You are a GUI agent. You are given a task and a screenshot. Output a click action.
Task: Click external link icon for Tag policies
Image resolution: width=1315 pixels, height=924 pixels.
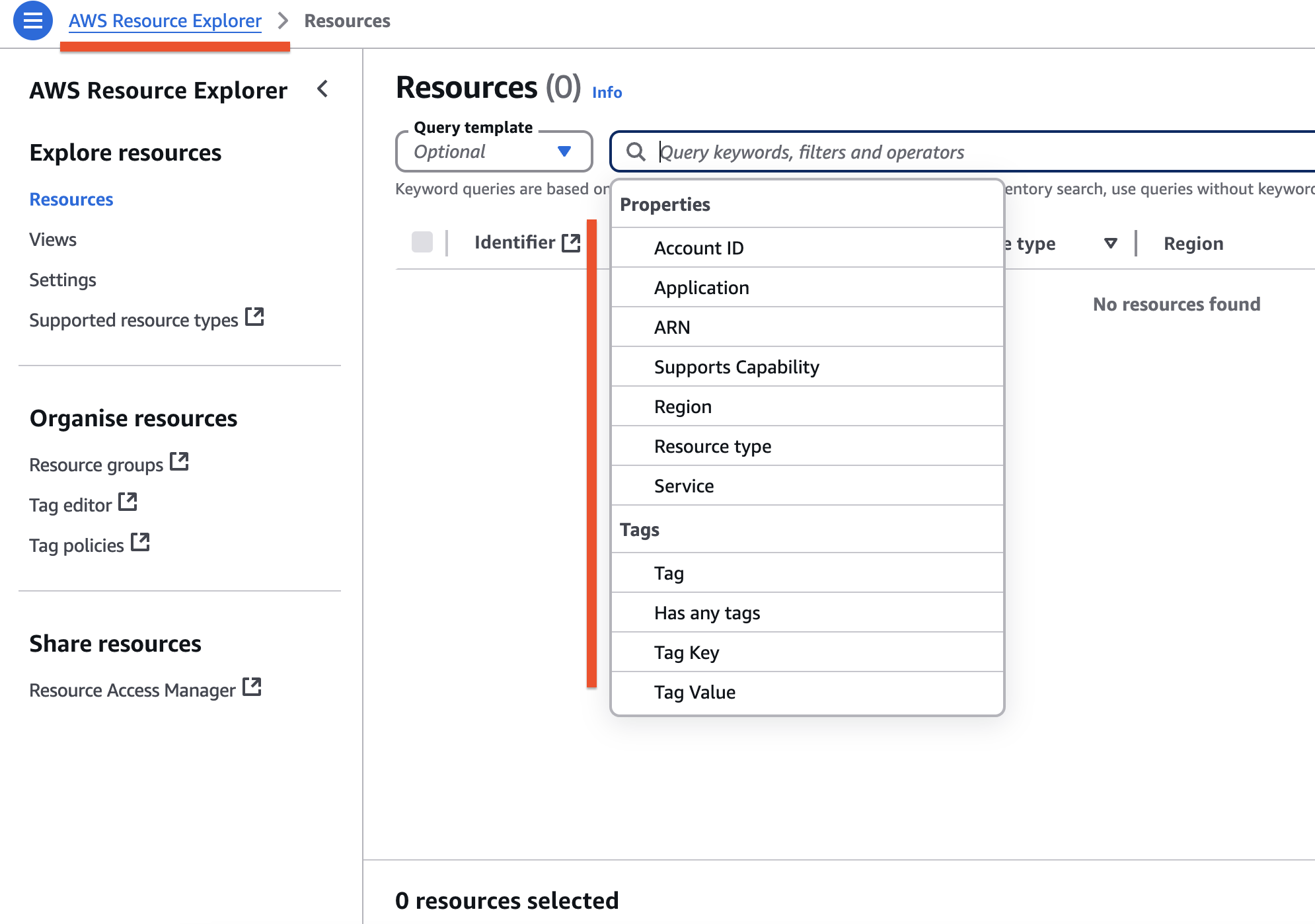(x=140, y=543)
